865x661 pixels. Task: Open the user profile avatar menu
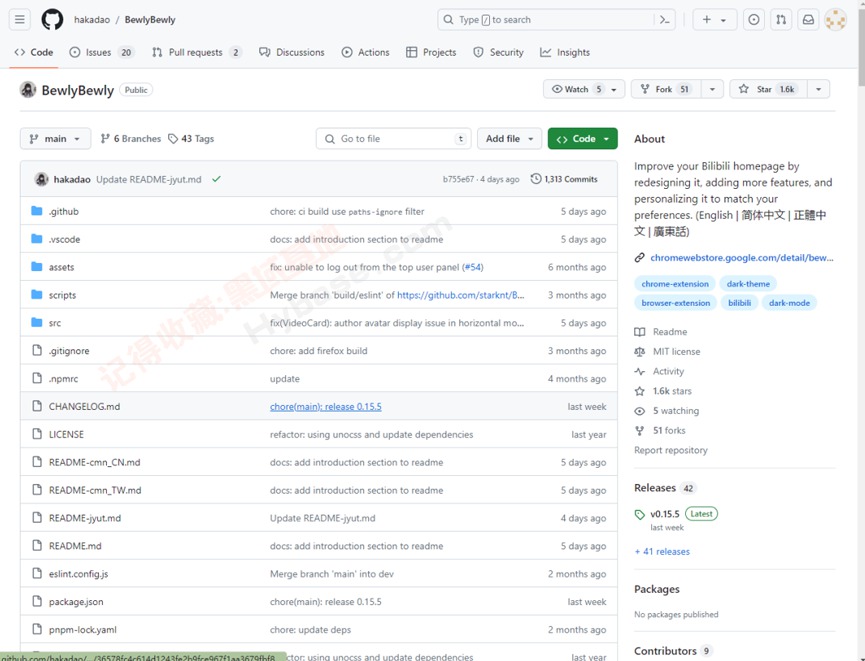(835, 20)
